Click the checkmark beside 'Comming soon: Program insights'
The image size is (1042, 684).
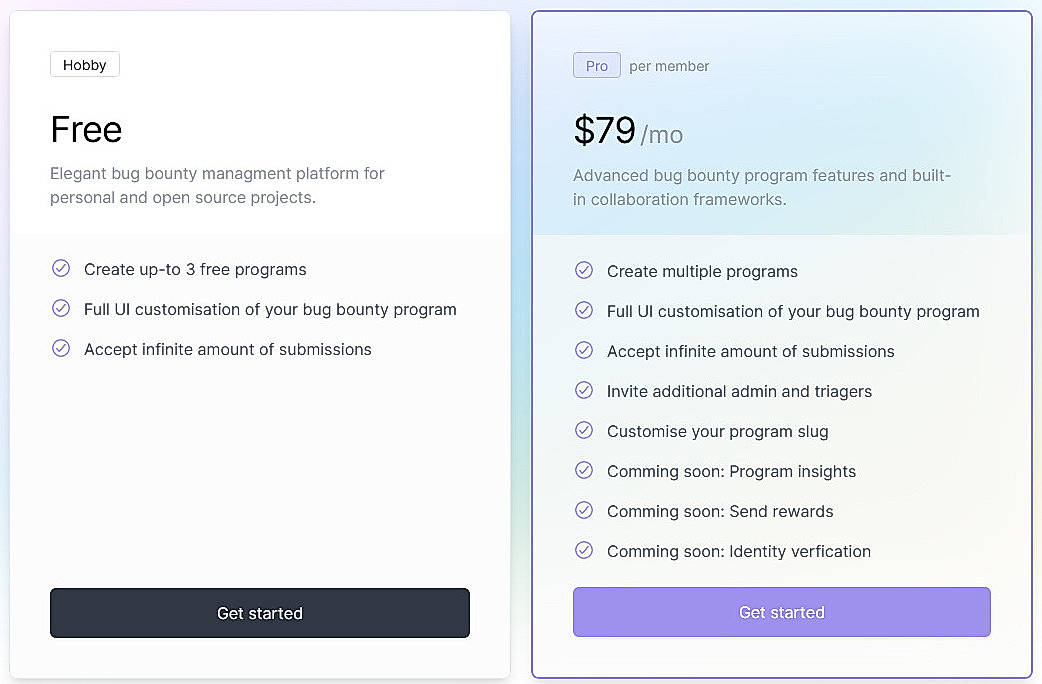point(584,470)
